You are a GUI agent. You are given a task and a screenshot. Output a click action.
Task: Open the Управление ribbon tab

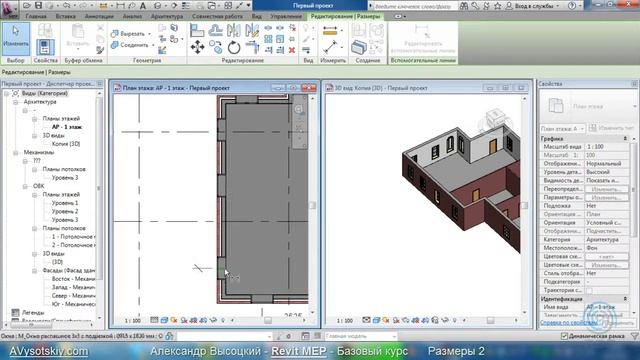tap(286, 16)
